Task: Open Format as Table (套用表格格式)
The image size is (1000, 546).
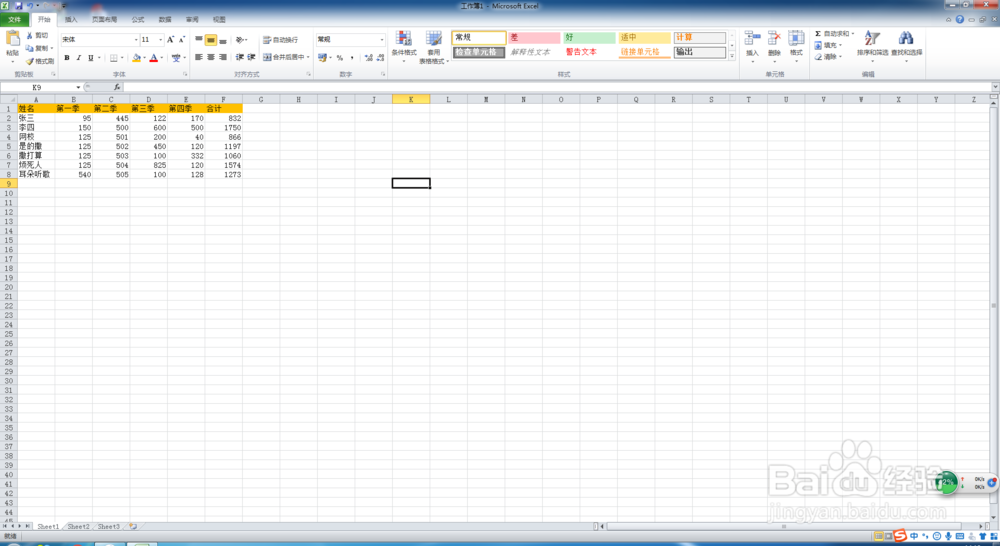Action: (434, 47)
